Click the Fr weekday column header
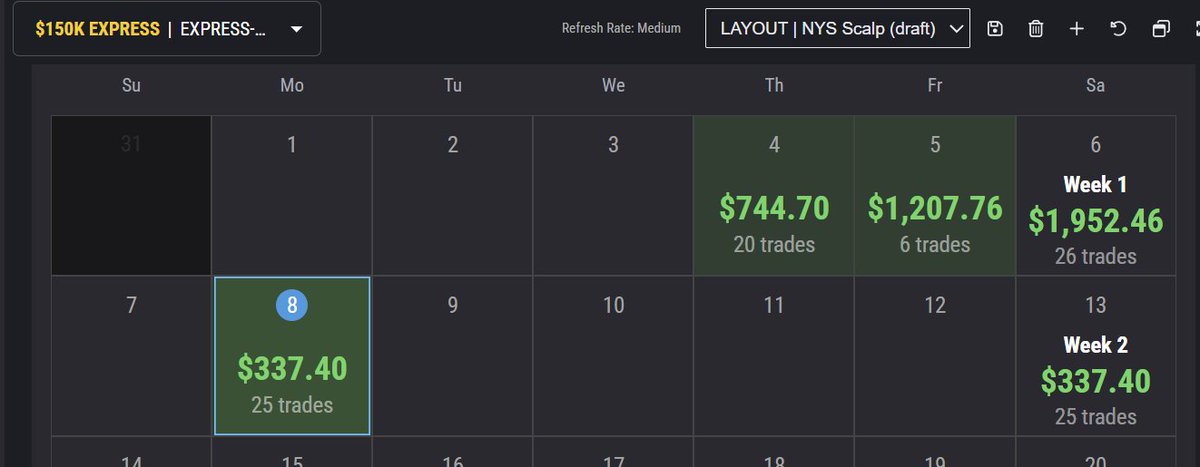This screenshot has width=1200, height=467. (935, 85)
